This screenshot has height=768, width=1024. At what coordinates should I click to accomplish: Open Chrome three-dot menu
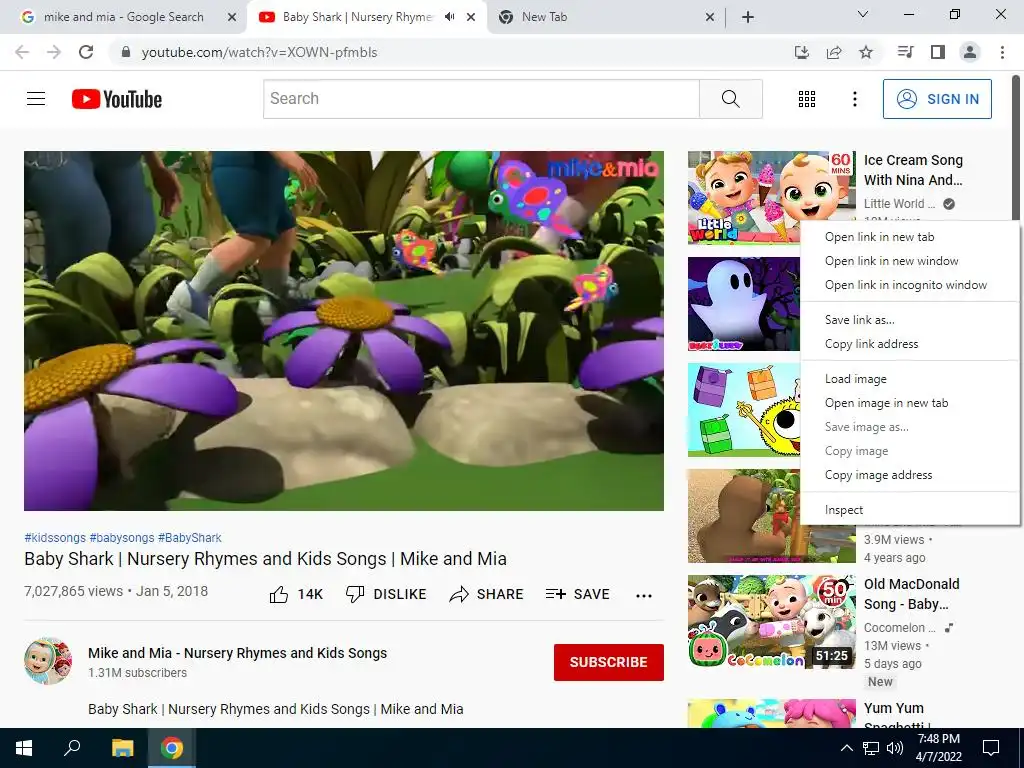click(1002, 52)
